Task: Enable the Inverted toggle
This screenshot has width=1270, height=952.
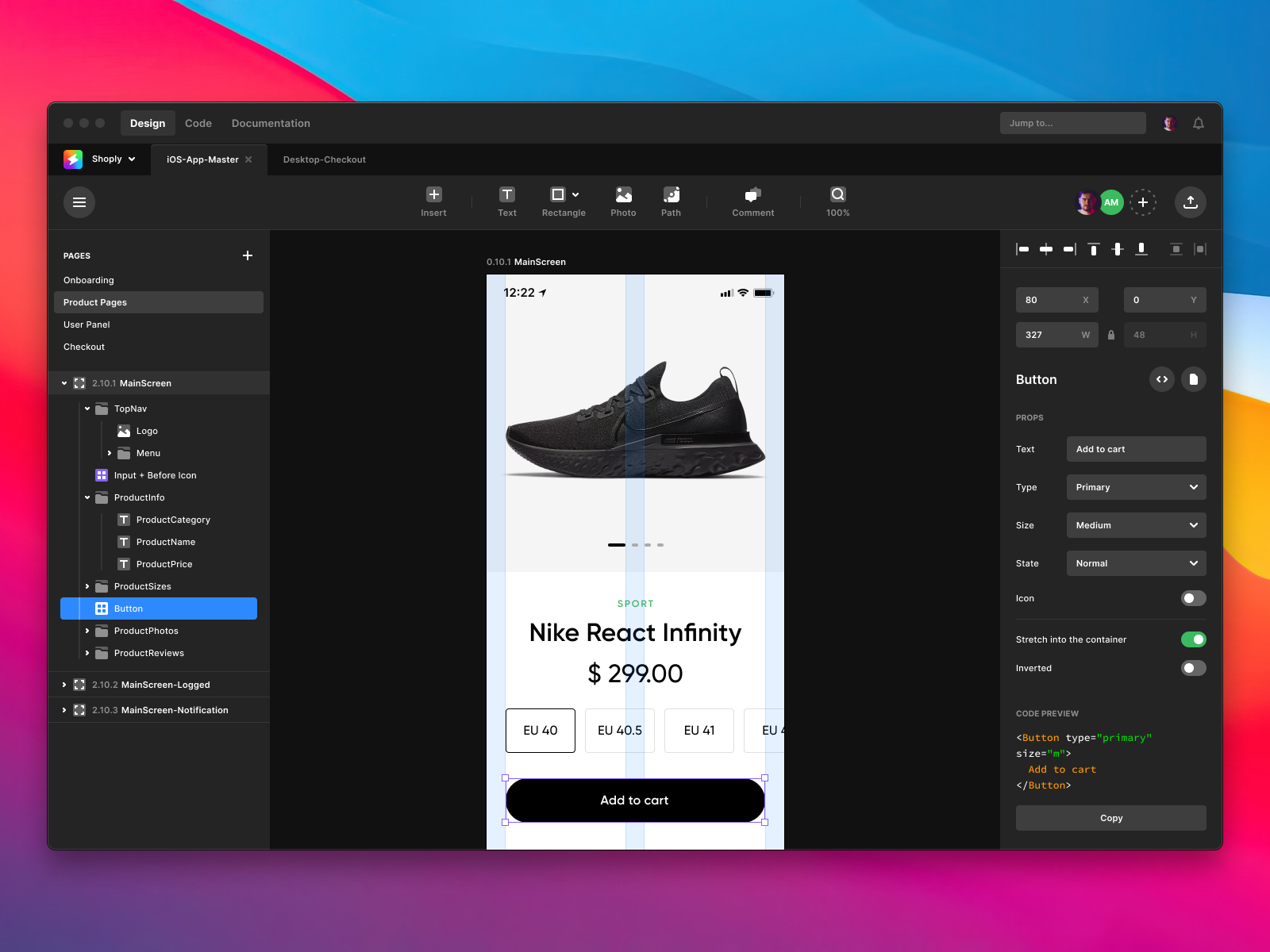Action: (x=1194, y=668)
